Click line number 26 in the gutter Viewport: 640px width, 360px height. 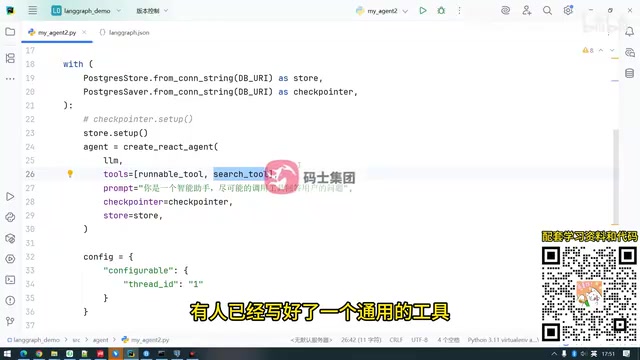coord(30,174)
